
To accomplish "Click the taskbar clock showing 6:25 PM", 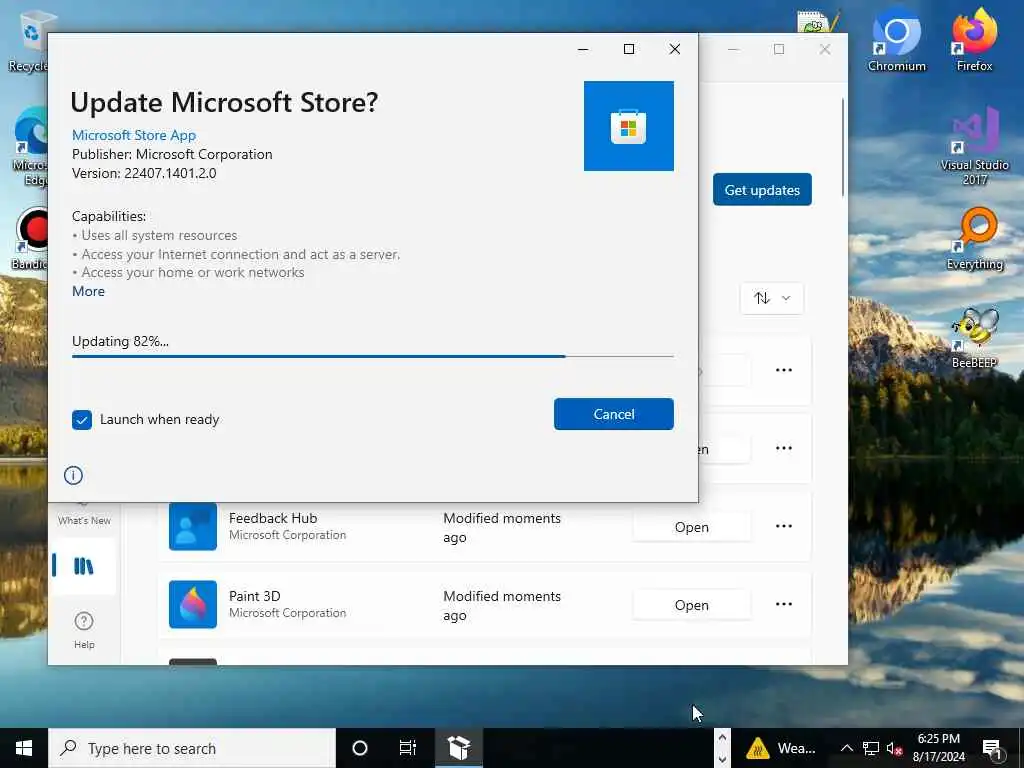I will tap(938, 748).
